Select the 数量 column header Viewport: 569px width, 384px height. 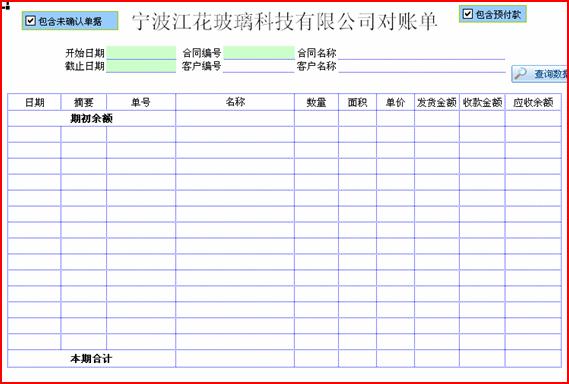pyautogui.click(x=316, y=102)
